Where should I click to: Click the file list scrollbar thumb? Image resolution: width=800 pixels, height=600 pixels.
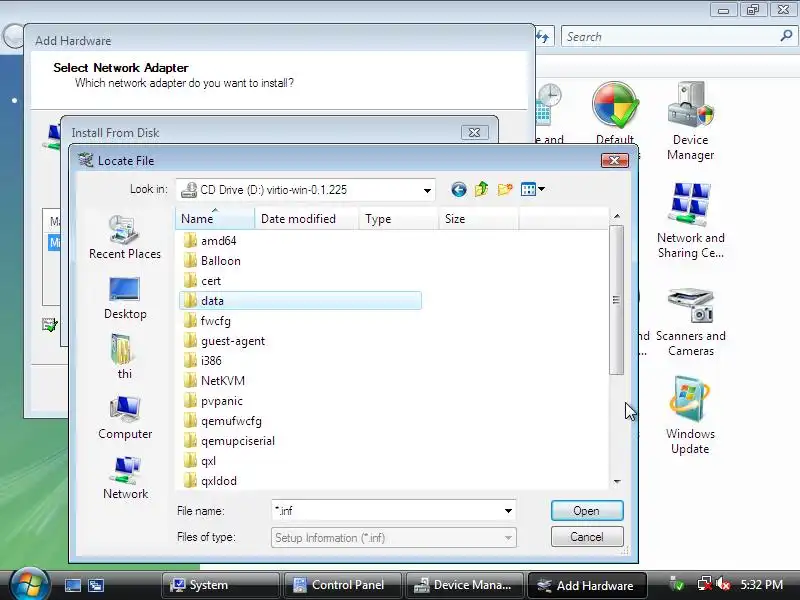pyautogui.click(x=616, y=300)
